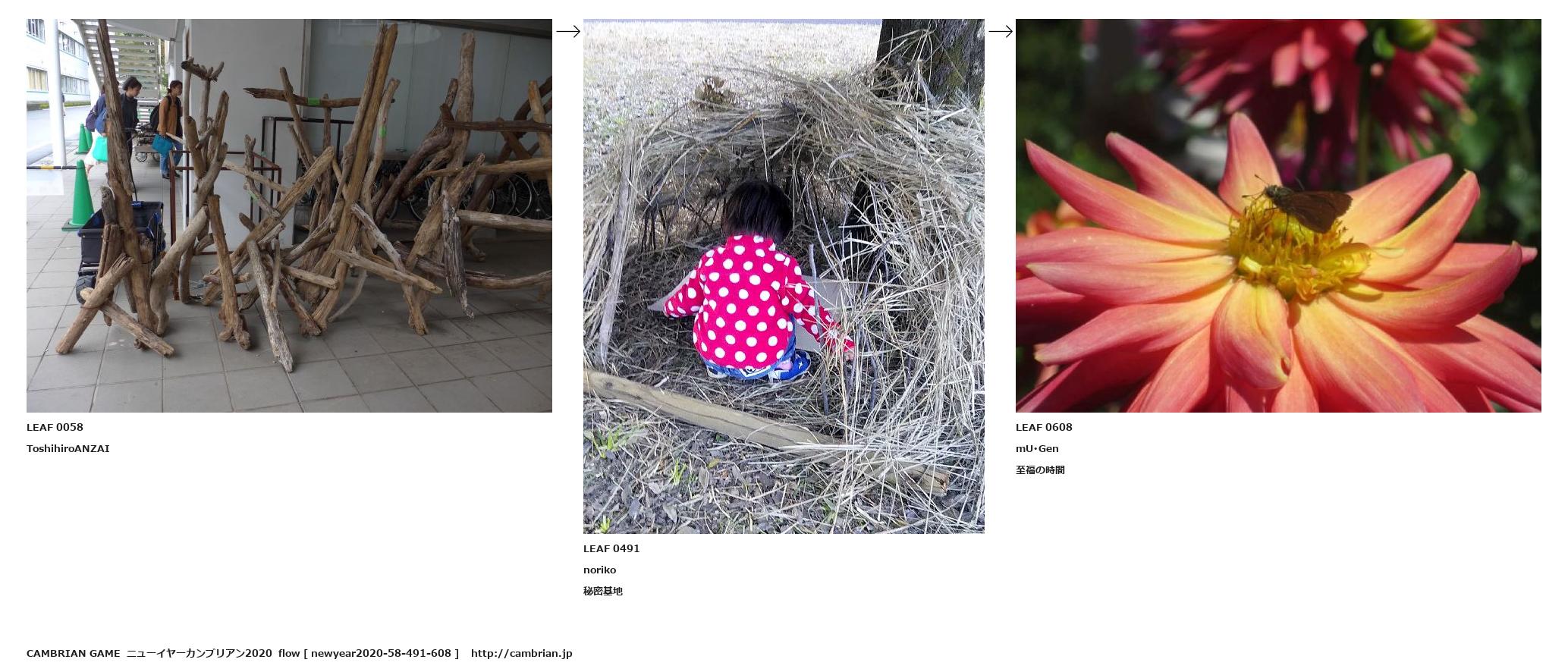This screenshot has height=672, width=1568.
Task: Click author name noriko
Action: pyautogui.click(x=599, y=570)
